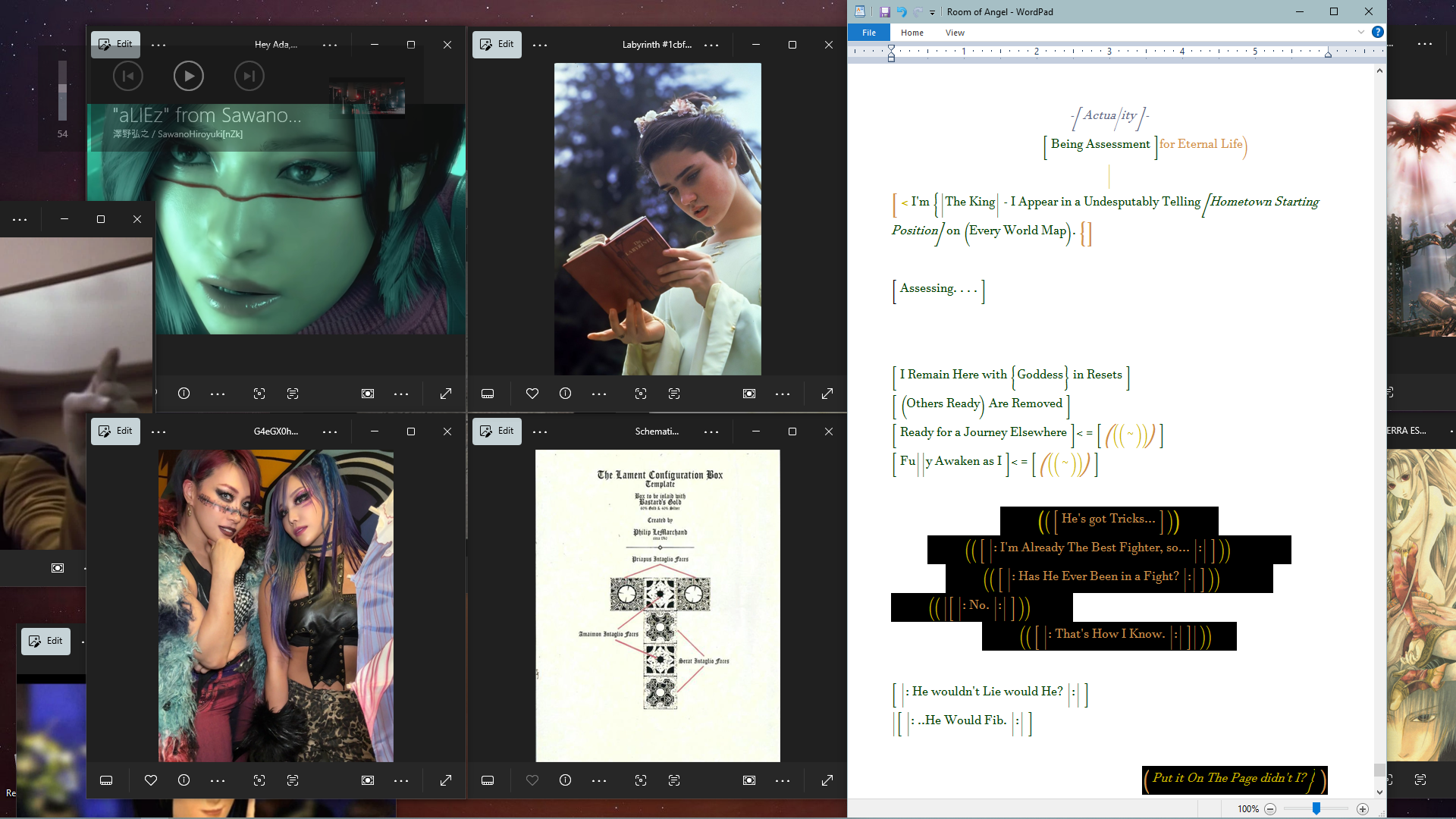Show file info for the Labyrinth photo

coord(565,394)
